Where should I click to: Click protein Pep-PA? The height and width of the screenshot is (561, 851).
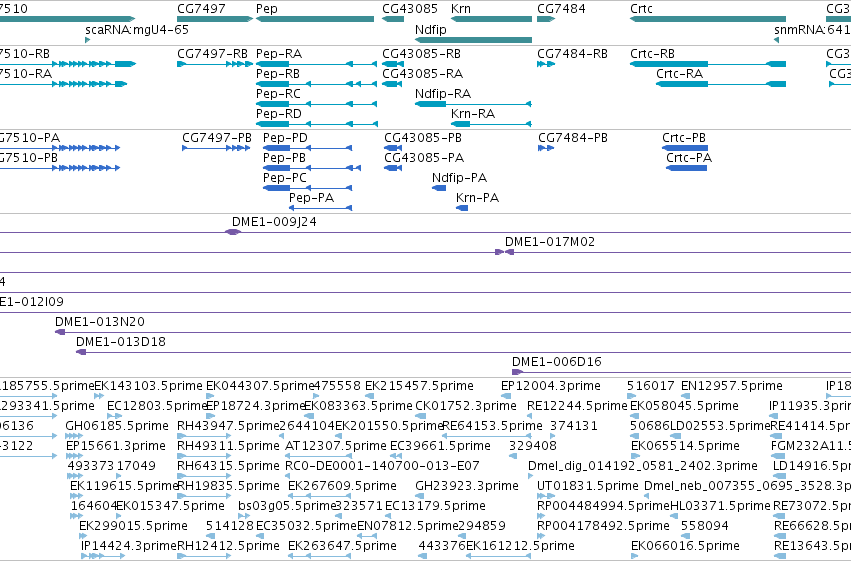[320, 208]
